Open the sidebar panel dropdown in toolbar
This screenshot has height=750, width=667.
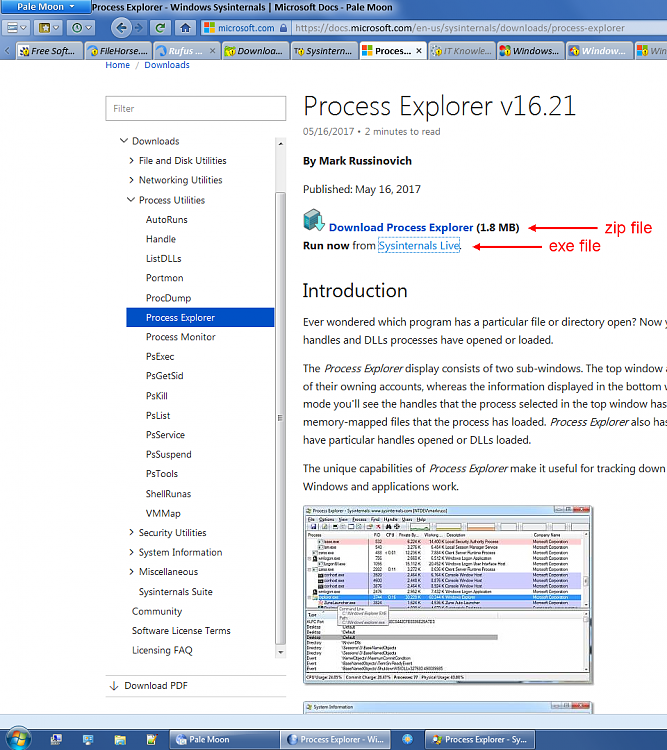click(x=16, y=28)
